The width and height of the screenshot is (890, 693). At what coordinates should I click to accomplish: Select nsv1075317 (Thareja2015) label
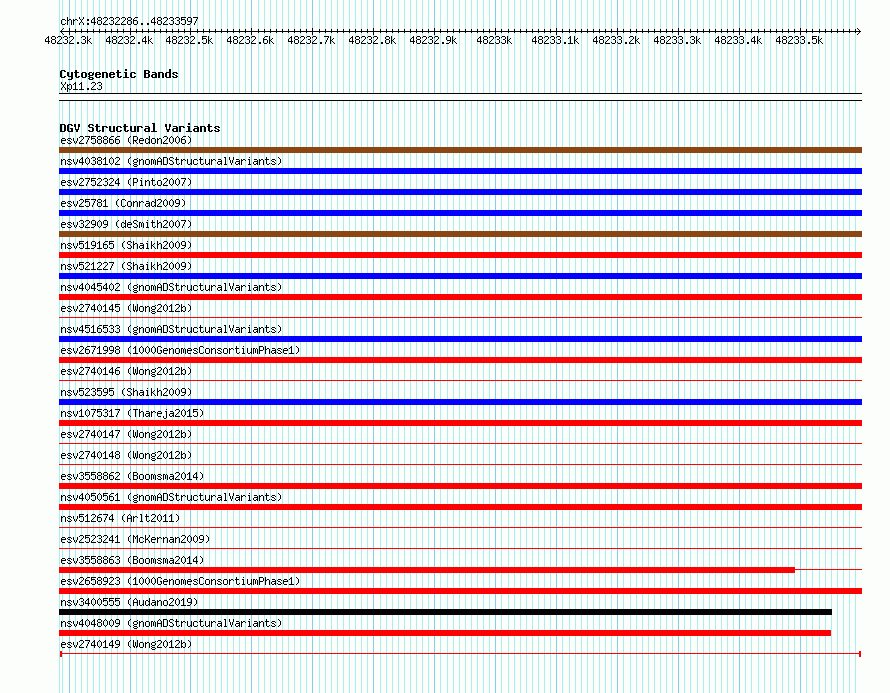(x=132, y=413)
